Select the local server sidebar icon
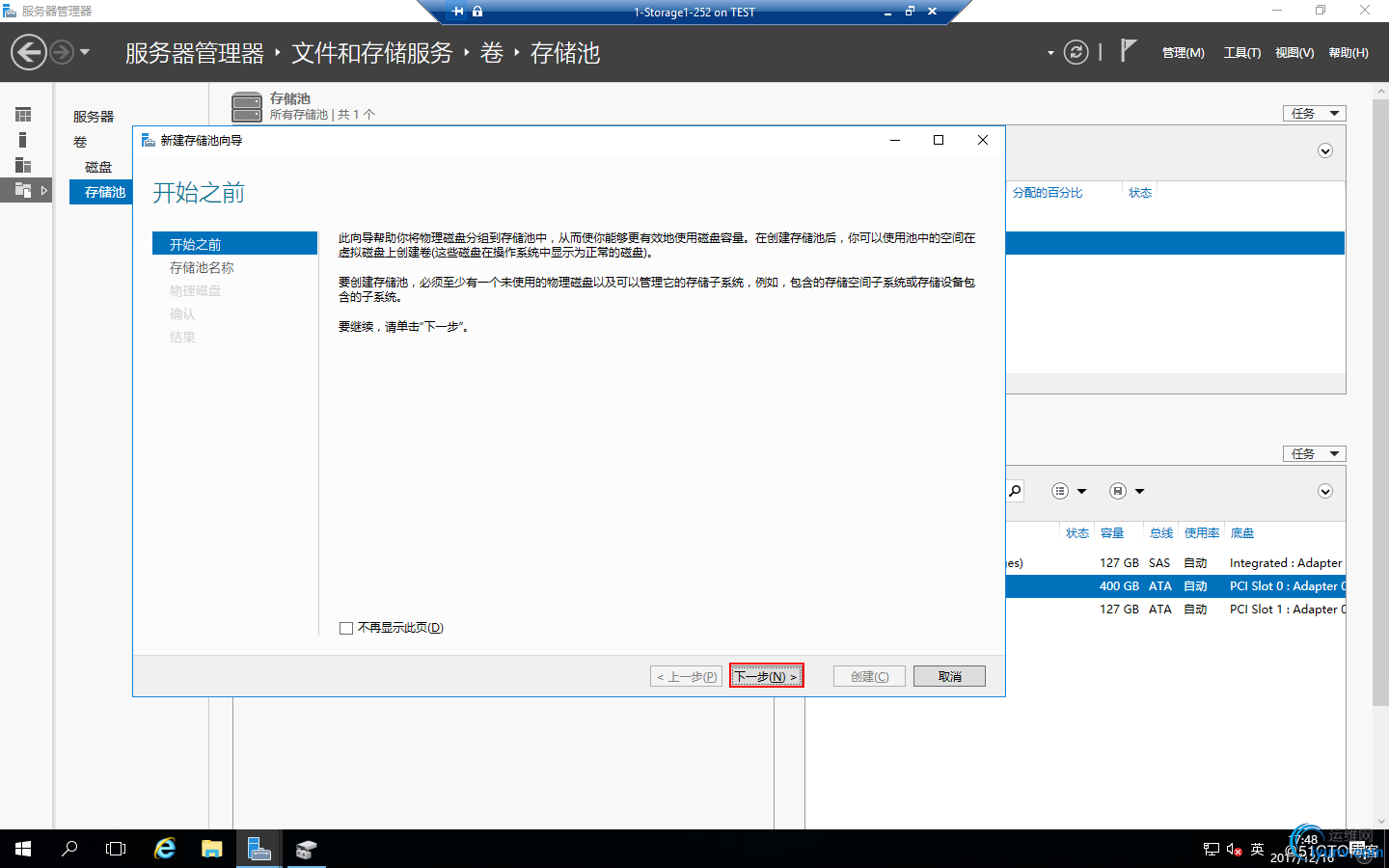This screenshot has height=868, width=1389. (x=23, y=140)
